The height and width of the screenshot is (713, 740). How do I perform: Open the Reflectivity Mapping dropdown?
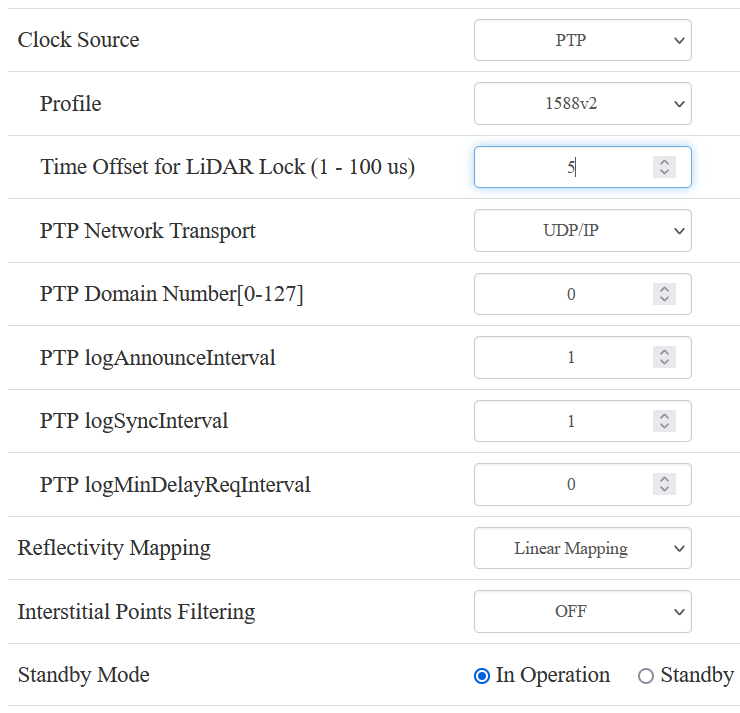coord(582,548)
